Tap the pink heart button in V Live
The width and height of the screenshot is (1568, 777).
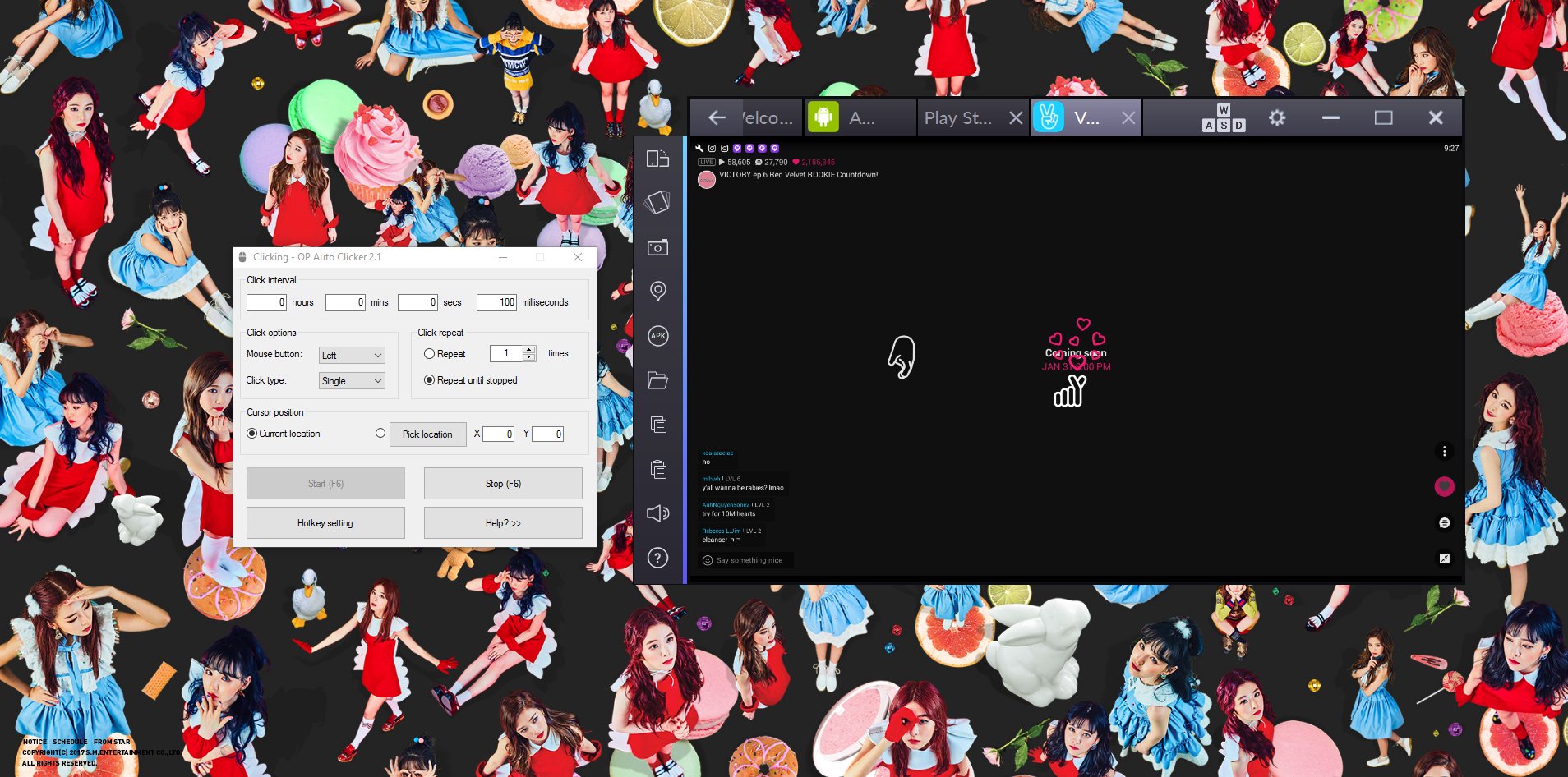click(1444, 486)
